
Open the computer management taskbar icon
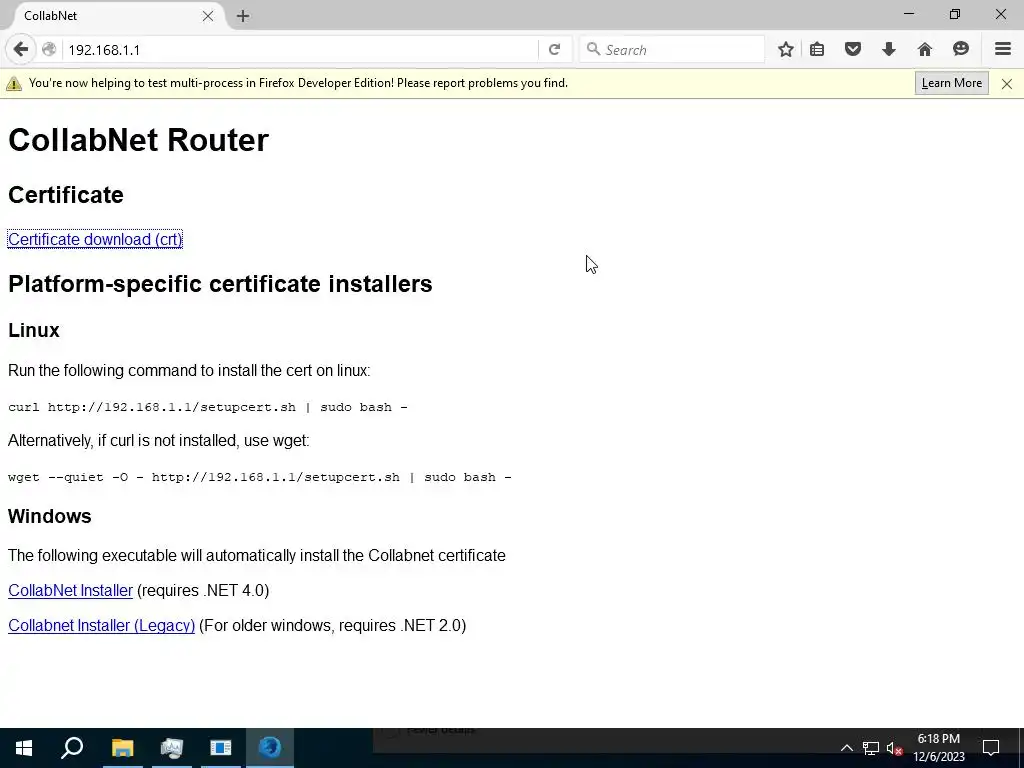172,748
